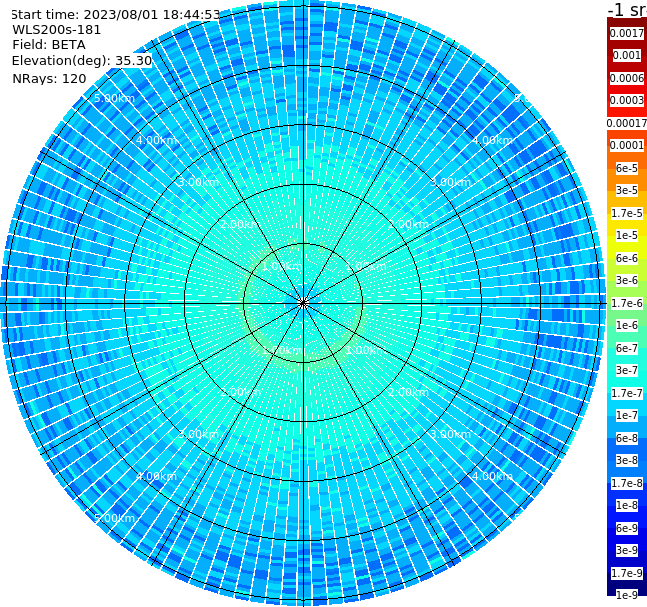Click the 6e-9 colorbar label
Image resolution: width=647 pixels, height=607 pixels.
point(627,528)
